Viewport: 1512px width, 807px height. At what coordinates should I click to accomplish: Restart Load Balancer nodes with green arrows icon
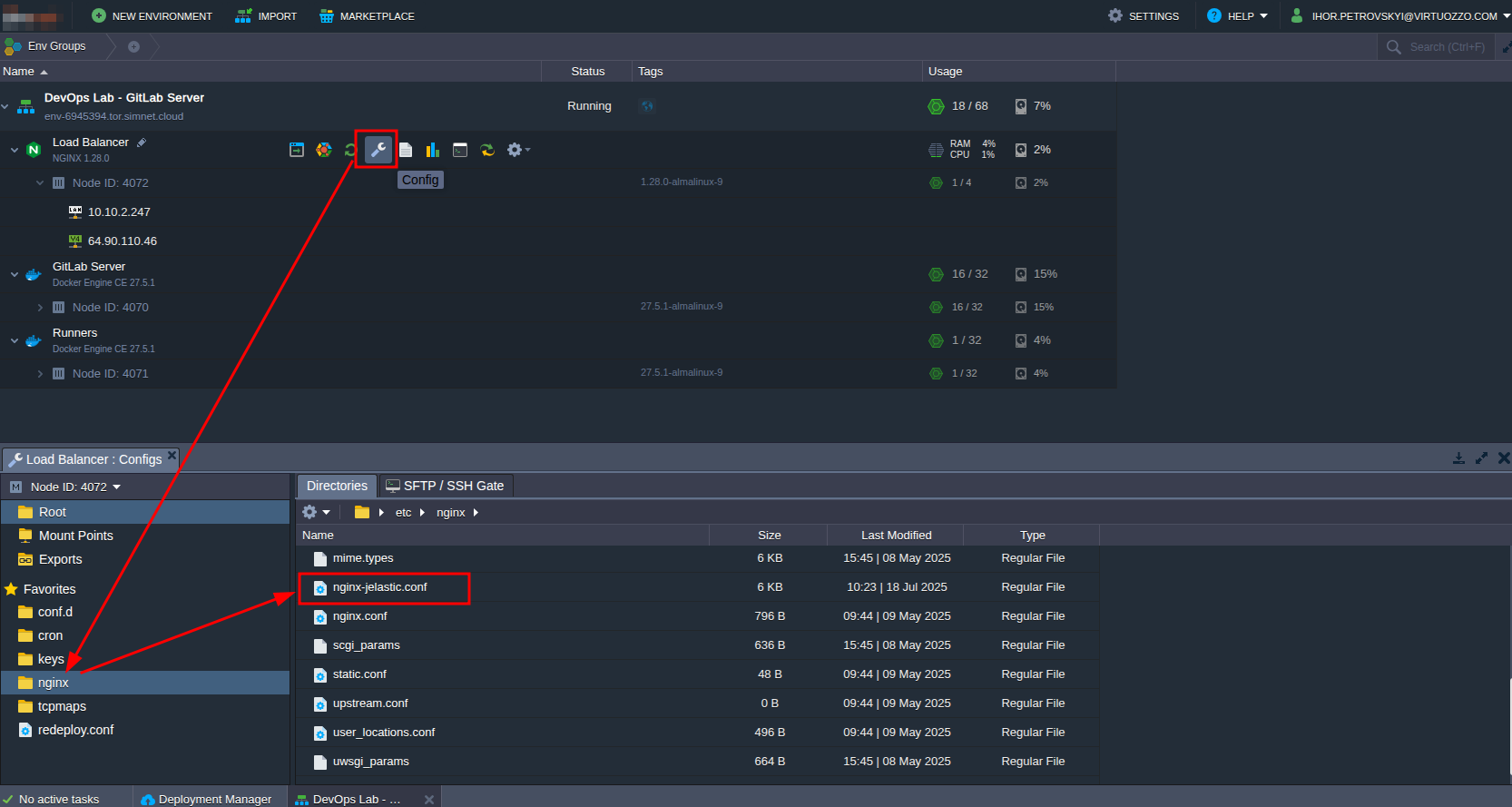tap(350, 150)
